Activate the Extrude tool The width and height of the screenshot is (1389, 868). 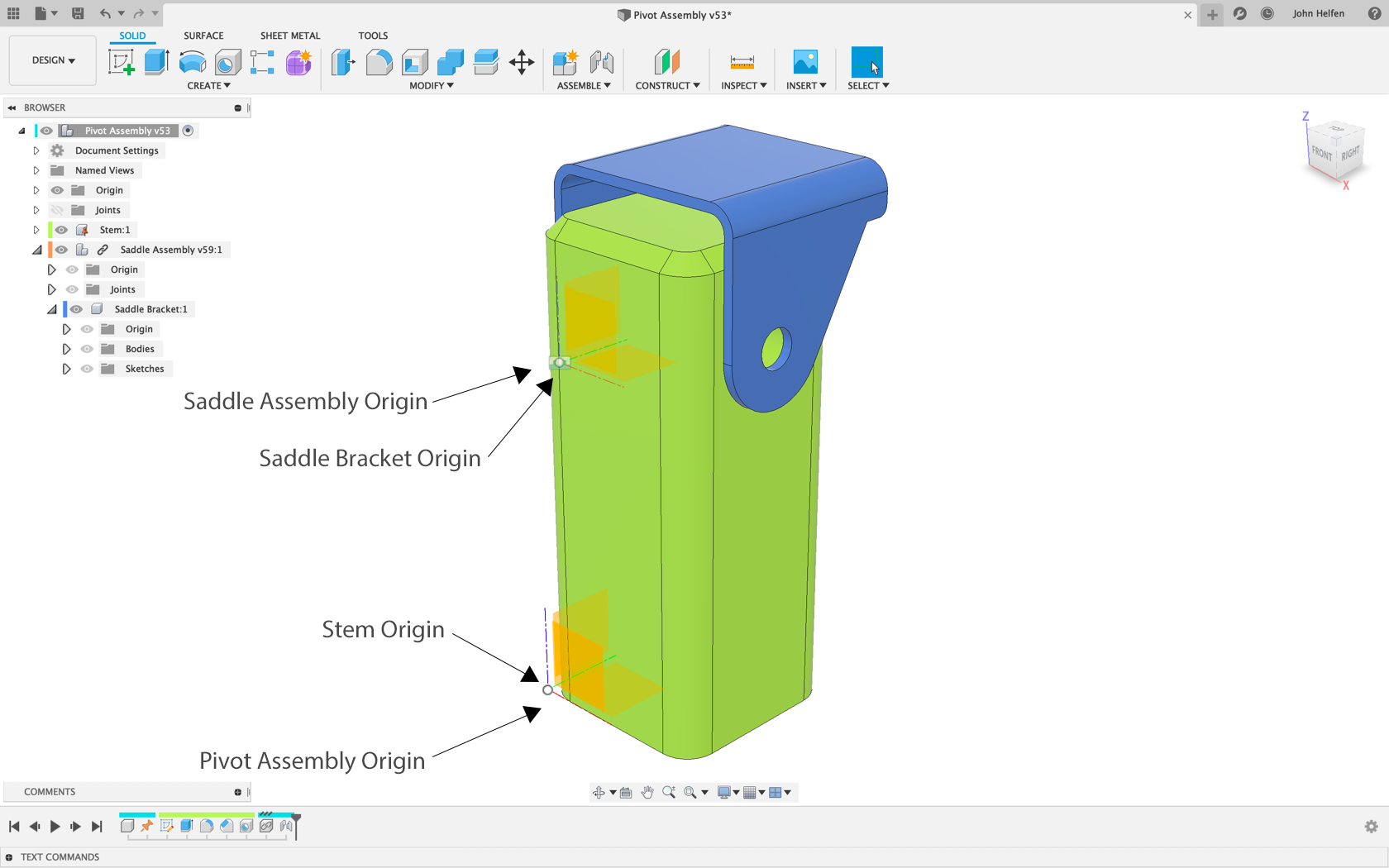coord(157,62)
